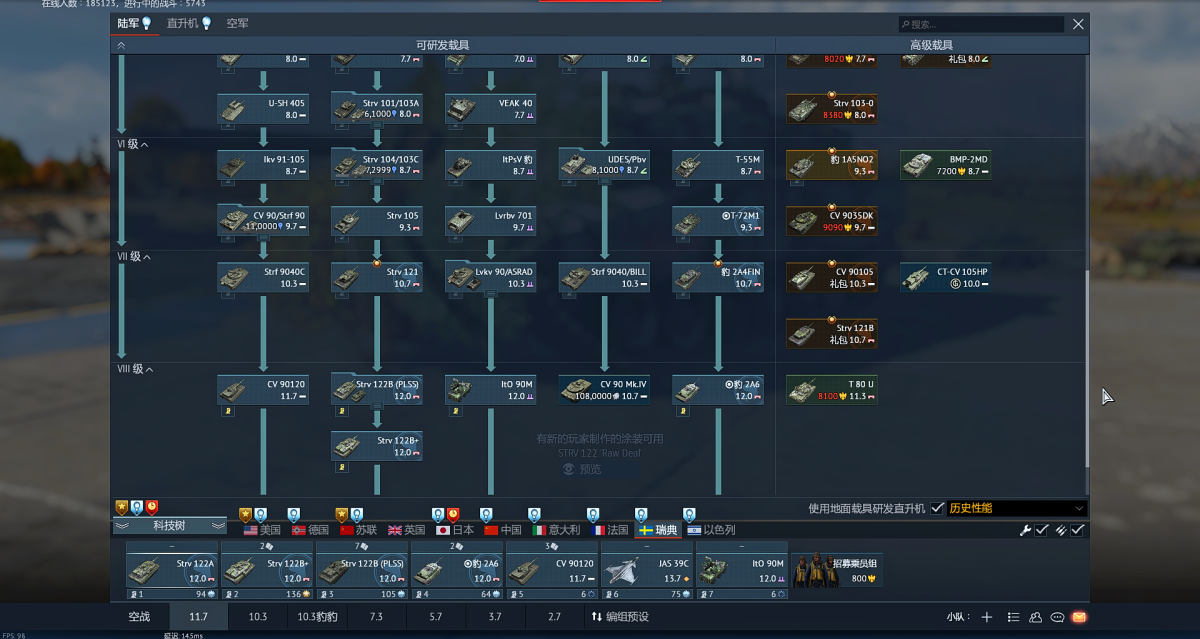Select the 2.7 lineup preset
1200x639 pixels.
tap(554, 617)
